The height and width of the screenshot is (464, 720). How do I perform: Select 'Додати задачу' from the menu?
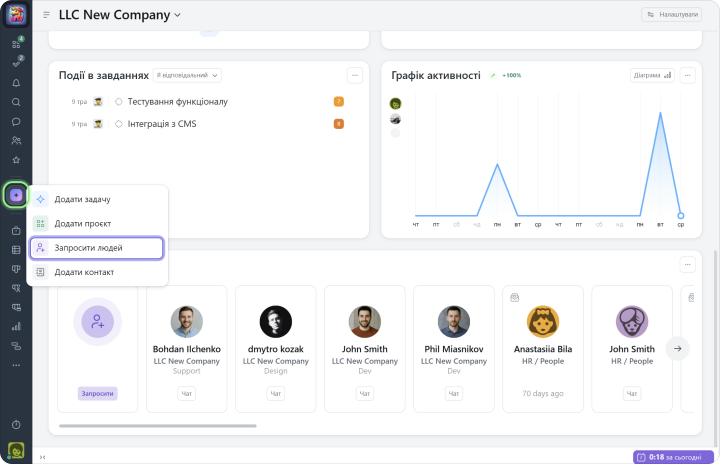(82, 199)
